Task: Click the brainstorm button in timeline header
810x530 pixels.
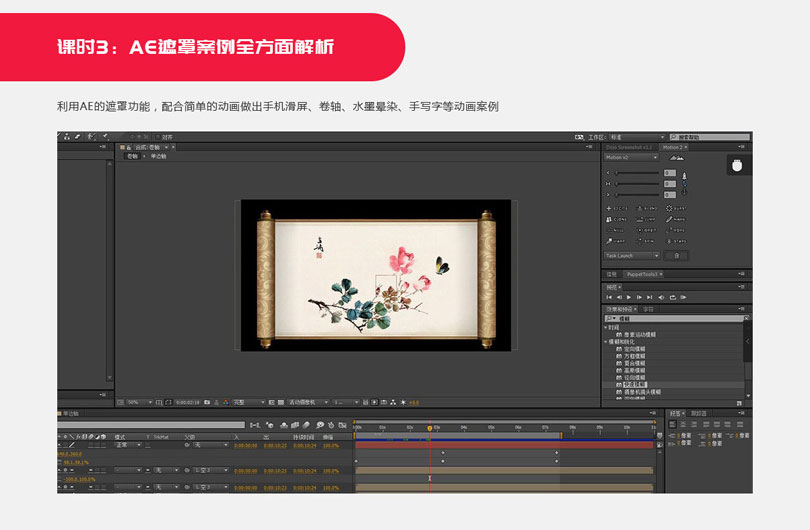Action: pyautogui.click(x=320, y=425)
